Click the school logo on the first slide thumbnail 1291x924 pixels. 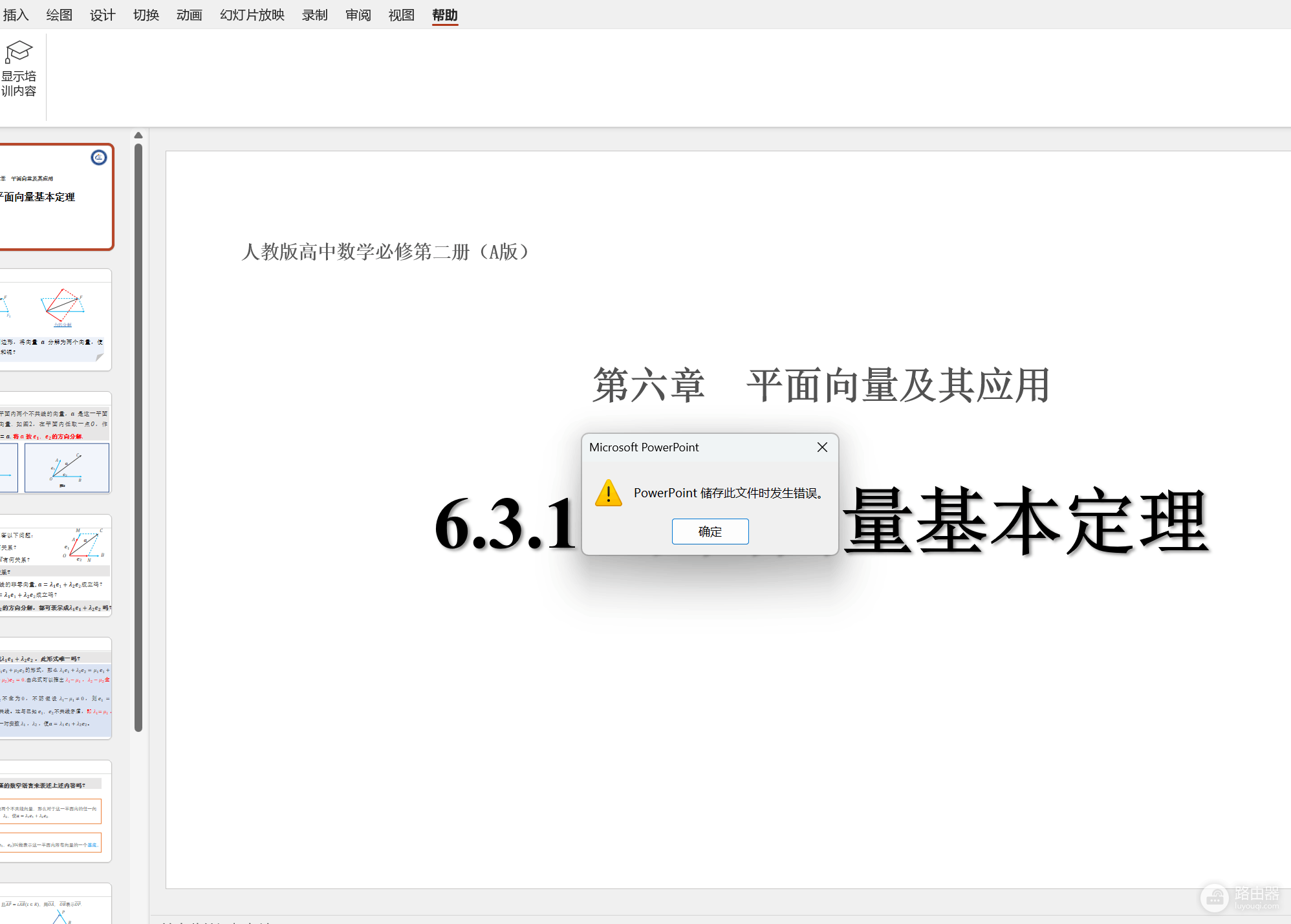tap(98, 157)
